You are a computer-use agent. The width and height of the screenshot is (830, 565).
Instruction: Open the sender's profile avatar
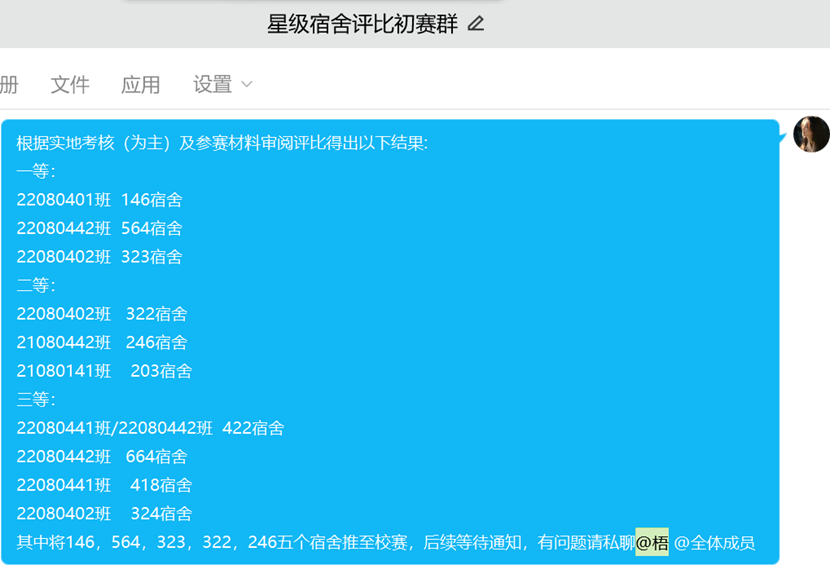tap(811, 134)
